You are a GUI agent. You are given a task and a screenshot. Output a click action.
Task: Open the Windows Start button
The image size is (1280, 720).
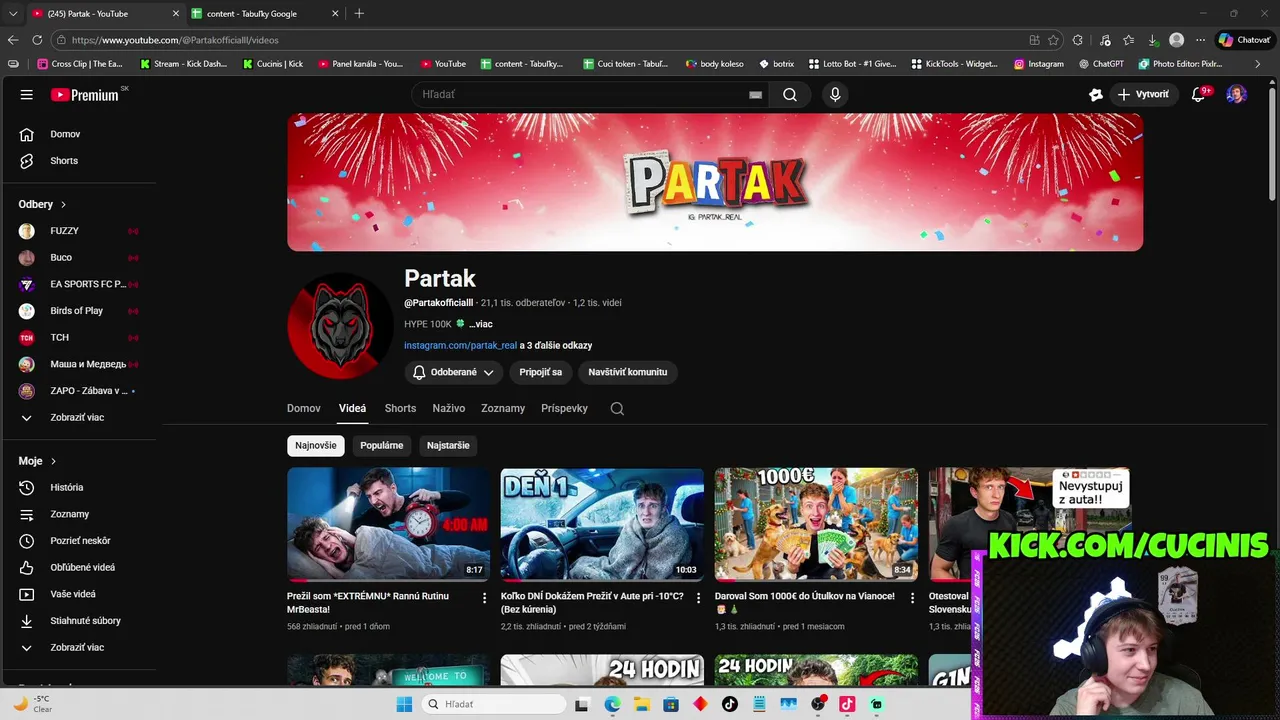click(x=404, y=704)
